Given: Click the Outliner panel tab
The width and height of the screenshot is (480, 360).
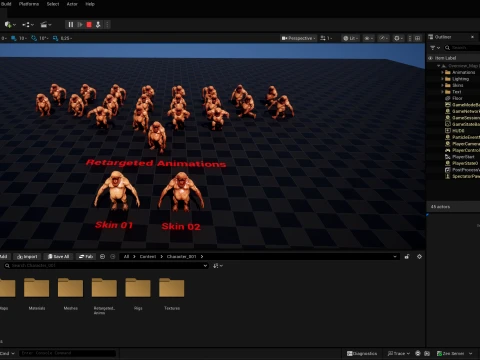Looking at the screenshot, I should pyautogui.click(x=443, y=37).
